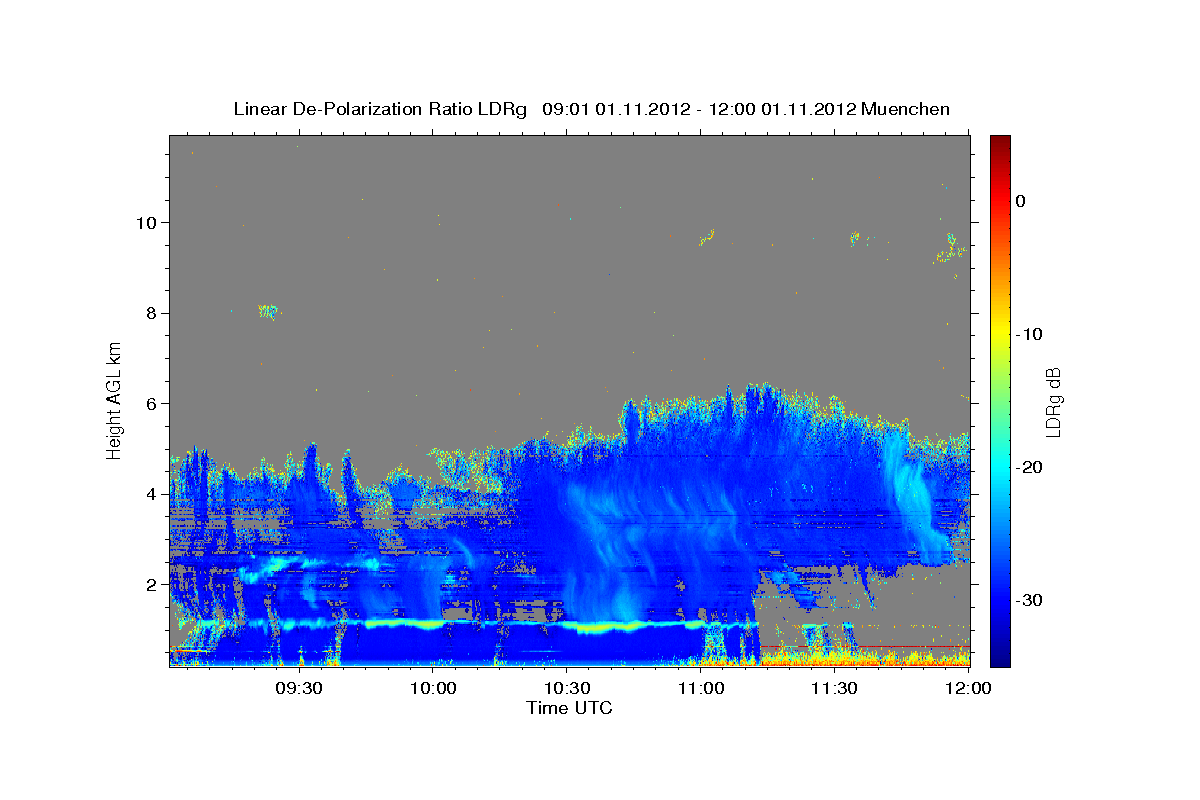Click the '11:00' time axis label

click(x=700, y=688)
